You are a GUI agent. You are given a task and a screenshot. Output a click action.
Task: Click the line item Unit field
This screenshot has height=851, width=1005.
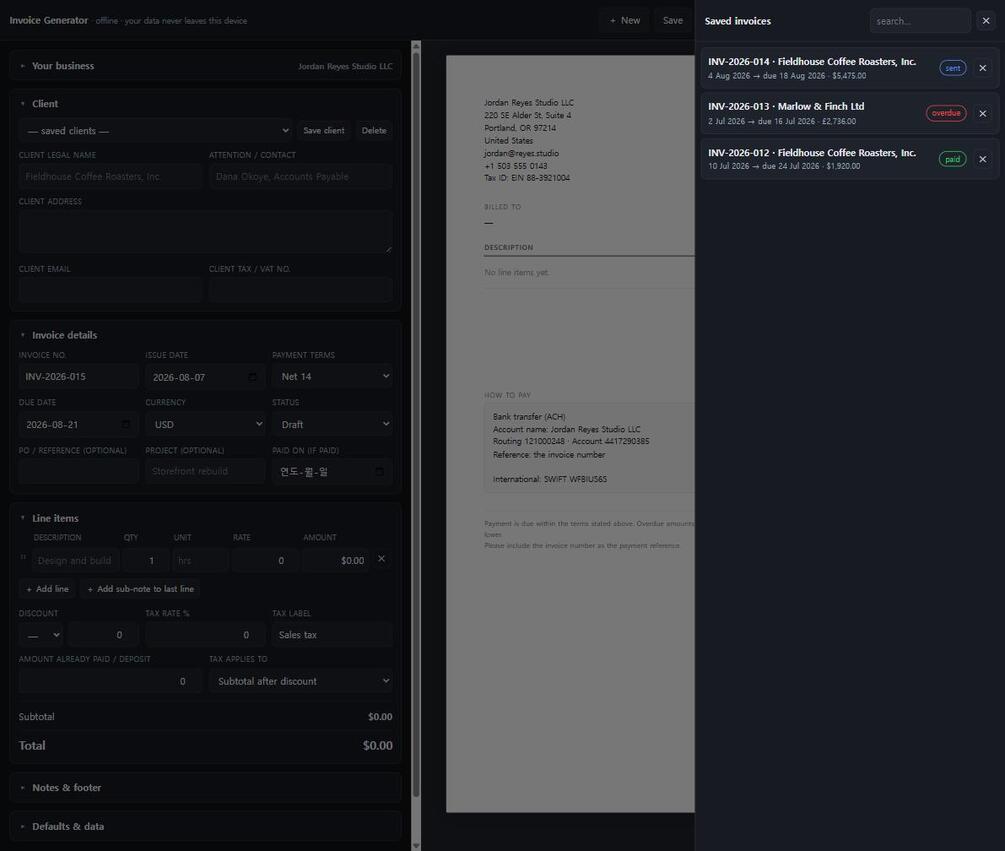click(x=200, y=560)
